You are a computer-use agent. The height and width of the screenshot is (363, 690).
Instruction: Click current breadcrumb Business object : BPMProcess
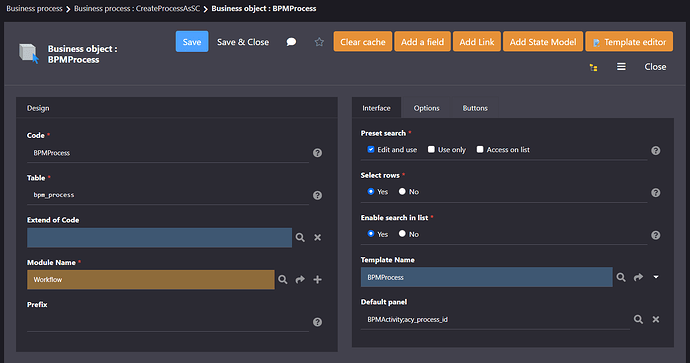pos(264,8)
